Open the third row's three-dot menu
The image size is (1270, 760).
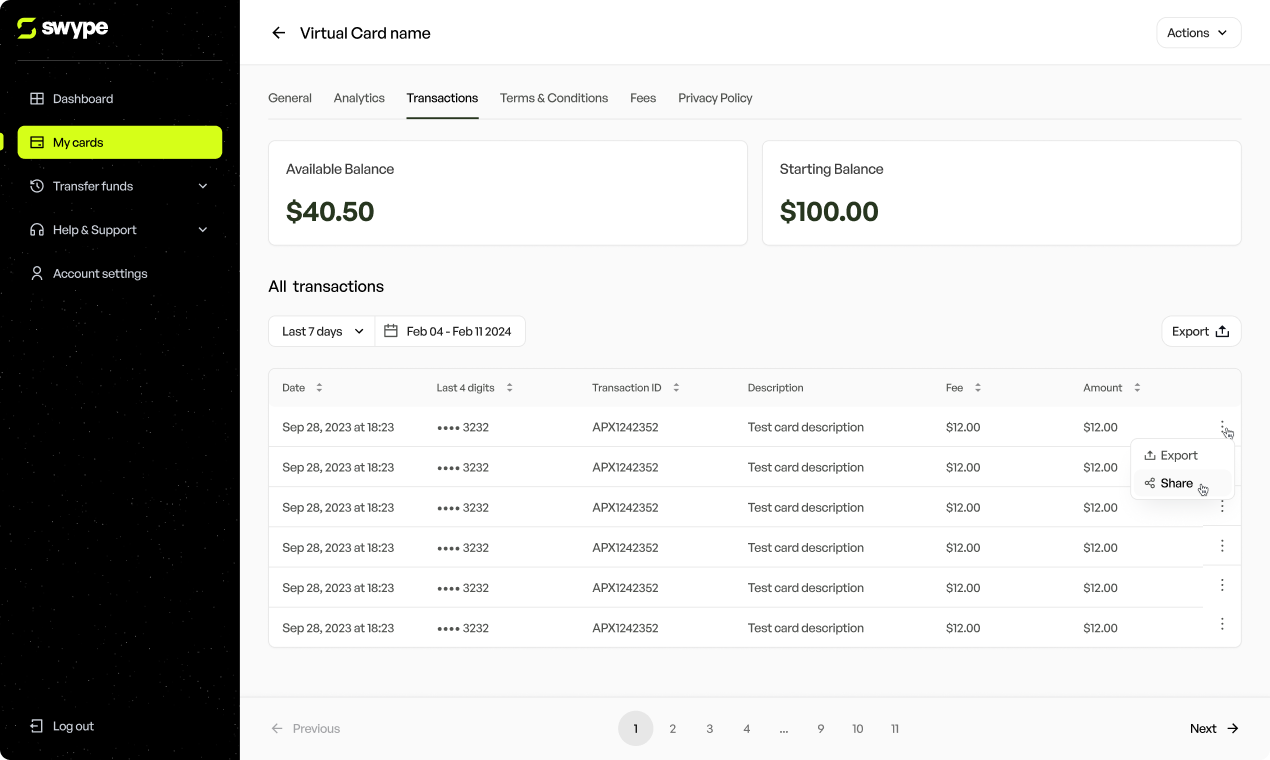[1222, 507]
